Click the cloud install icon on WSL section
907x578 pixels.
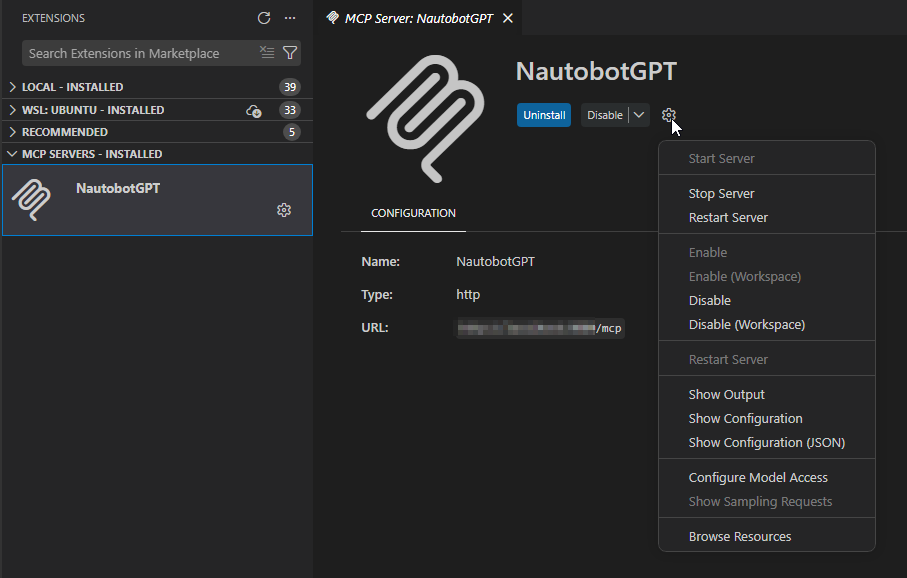click(x=254, y=109)
